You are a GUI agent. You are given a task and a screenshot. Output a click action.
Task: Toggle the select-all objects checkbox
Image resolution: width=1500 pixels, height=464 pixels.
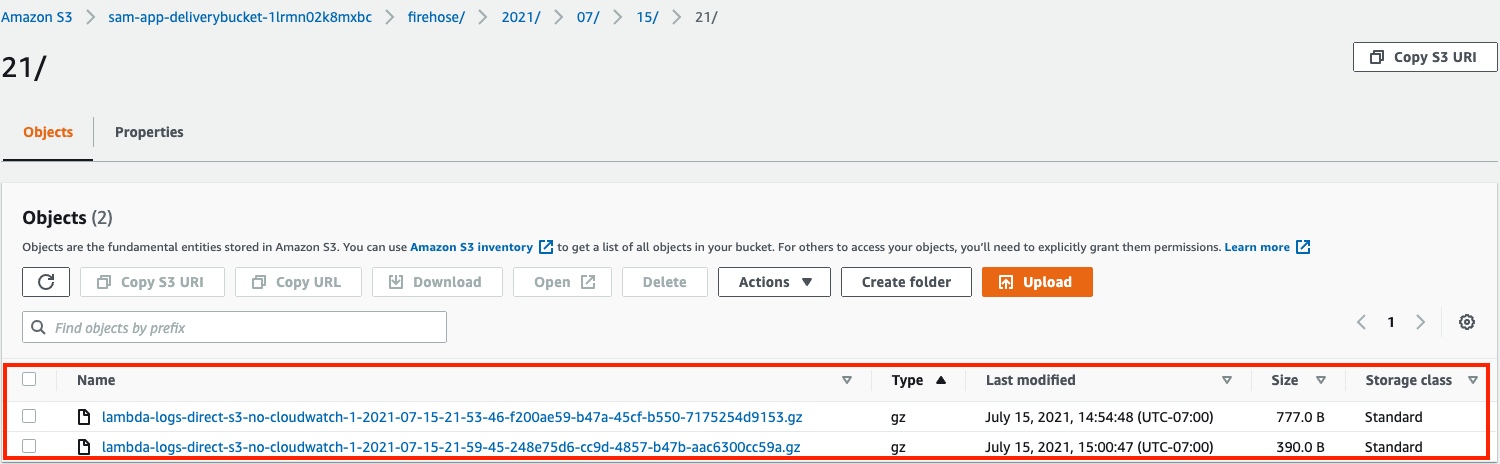pyautogui.click(x=29, y=379)
